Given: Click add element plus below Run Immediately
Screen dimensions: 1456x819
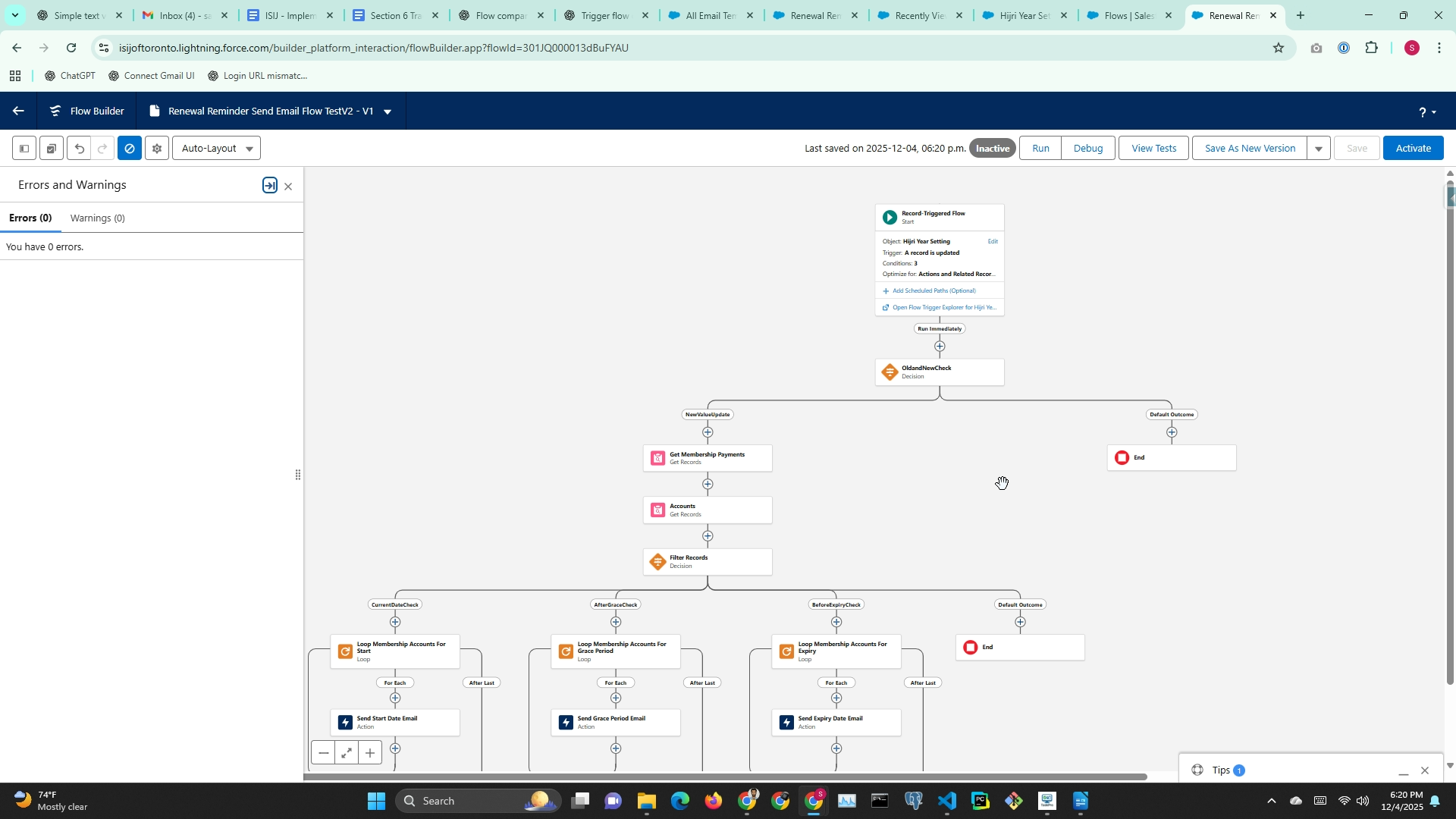Looking at the screenshot, I should click(940, 347).
